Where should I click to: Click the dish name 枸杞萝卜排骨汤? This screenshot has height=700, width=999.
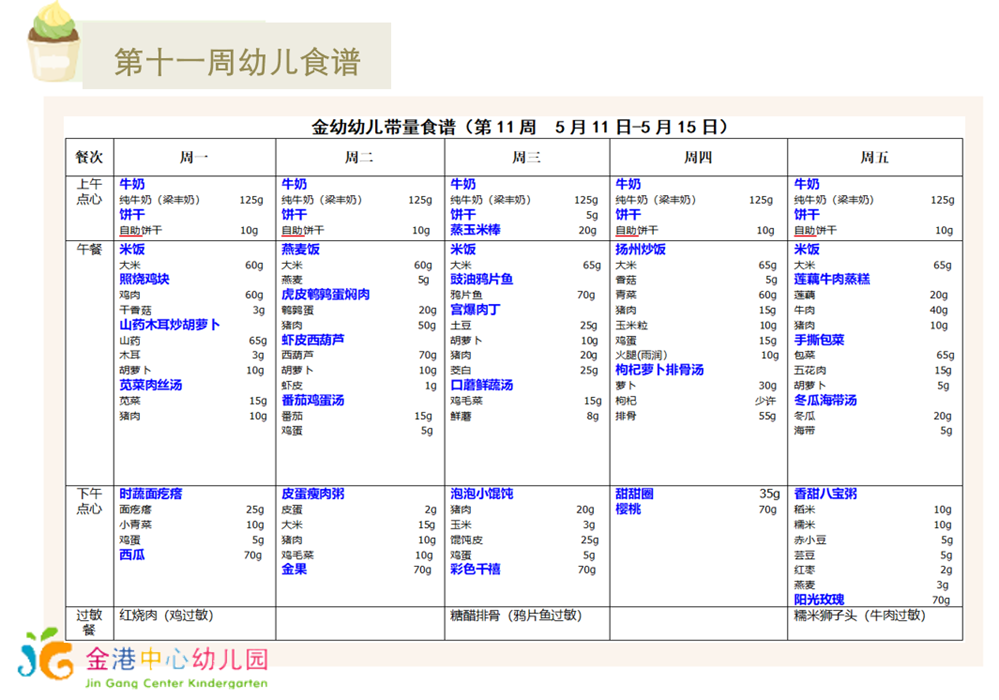659,369
